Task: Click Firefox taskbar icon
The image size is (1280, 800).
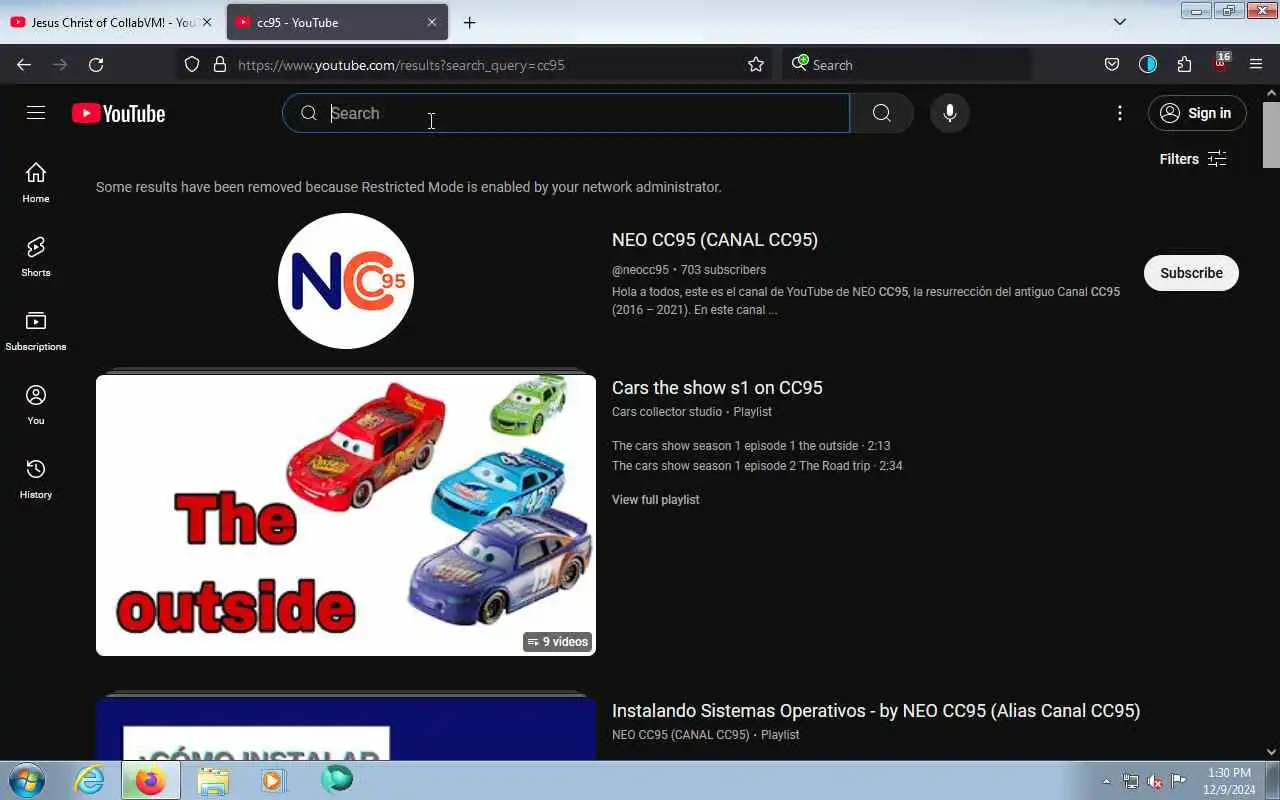Action: click(150, 780)
